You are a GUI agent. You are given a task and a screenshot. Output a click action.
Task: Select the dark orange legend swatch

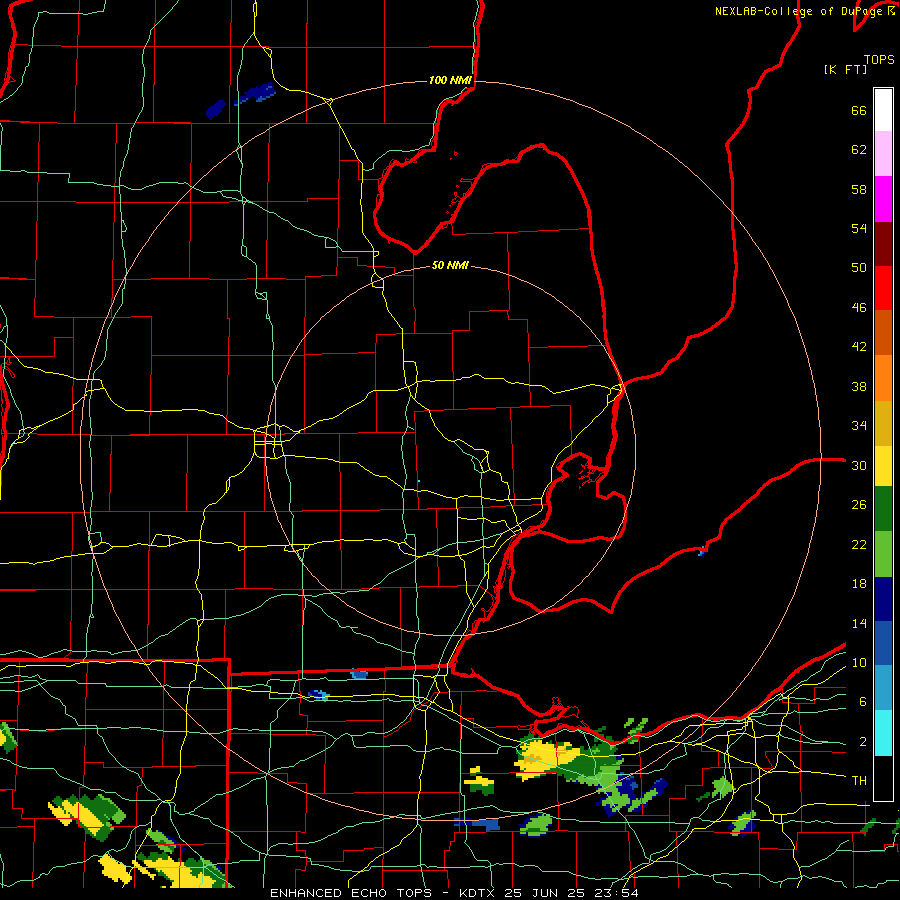(x=883, y=332)
